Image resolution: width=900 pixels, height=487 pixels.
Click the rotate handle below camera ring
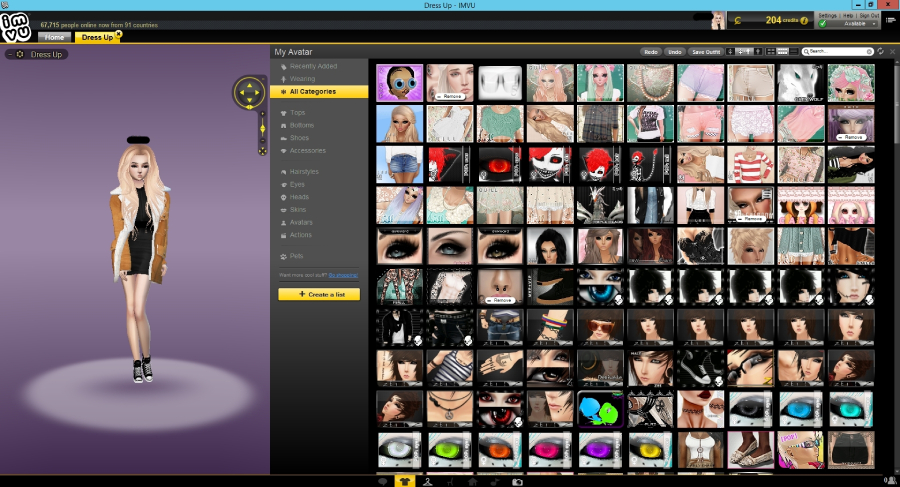(250, 107)
